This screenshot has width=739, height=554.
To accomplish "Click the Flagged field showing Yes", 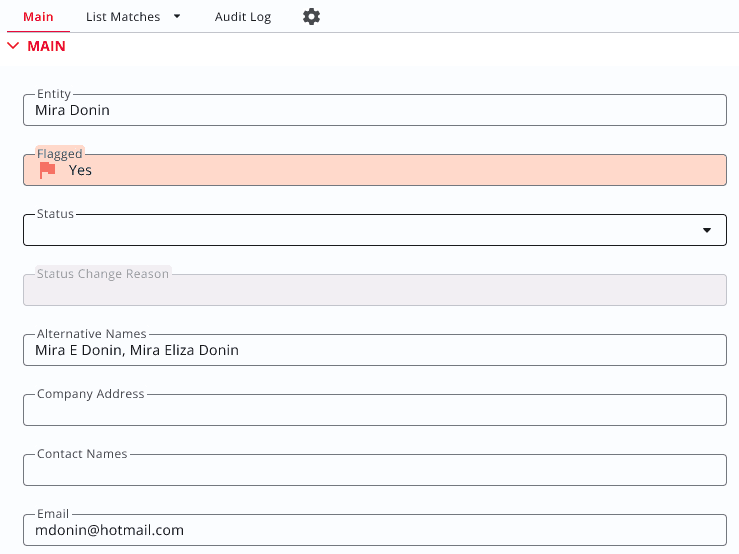I will coord(375,170).
